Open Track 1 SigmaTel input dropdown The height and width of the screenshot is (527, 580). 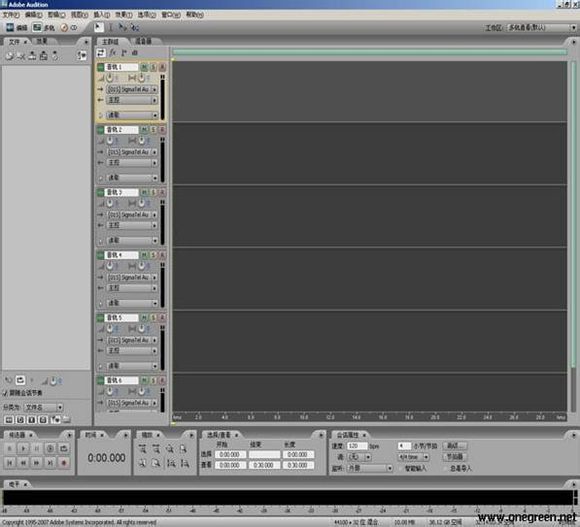tap(132, 89)
